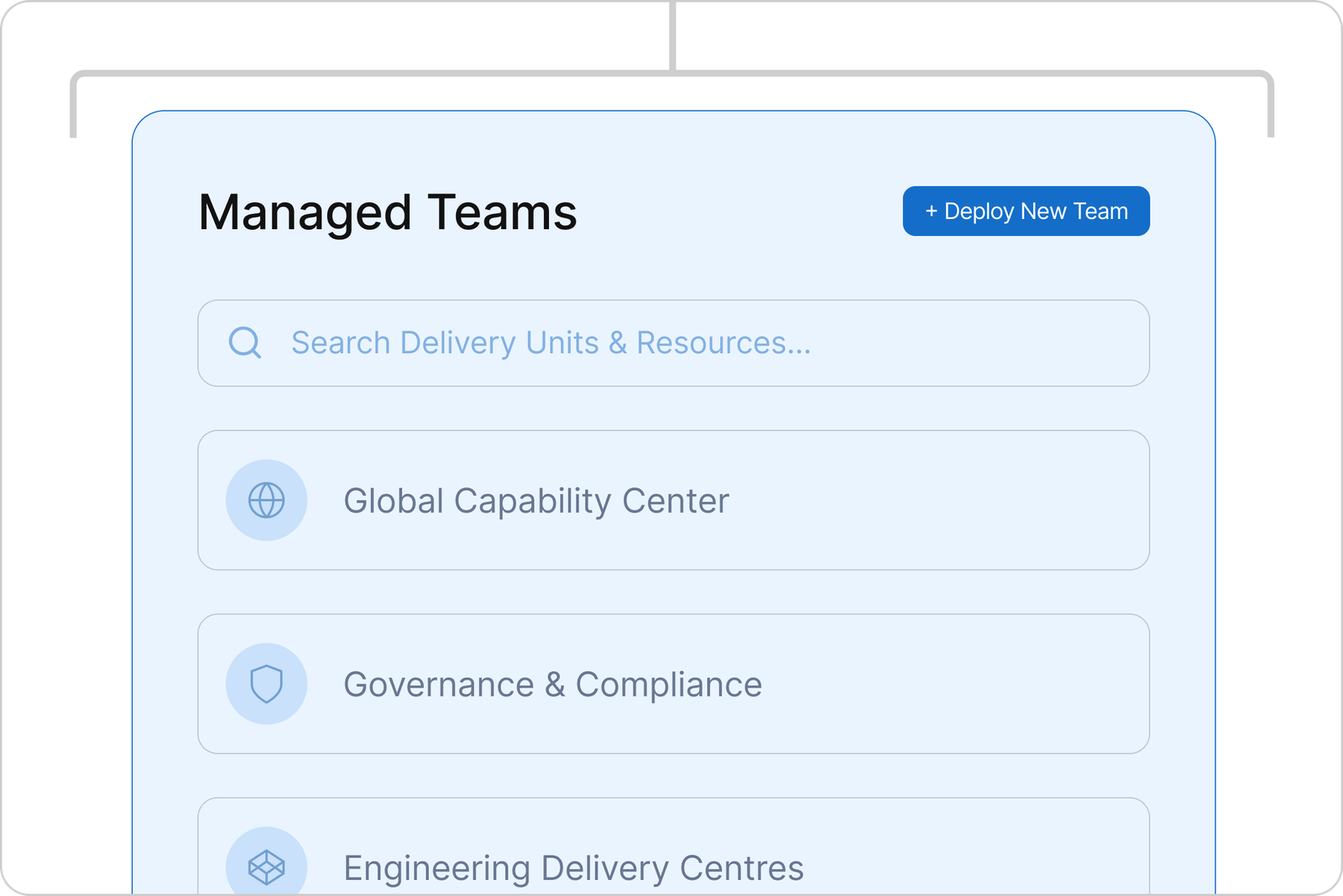
Task: Click the plus sign on the Deploy button
Action: [x=931, y=211]
